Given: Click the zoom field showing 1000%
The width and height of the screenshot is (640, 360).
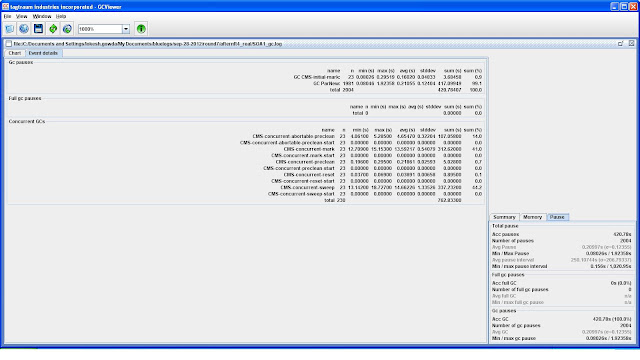Looking at the screenshot, I should pos(100,29).
